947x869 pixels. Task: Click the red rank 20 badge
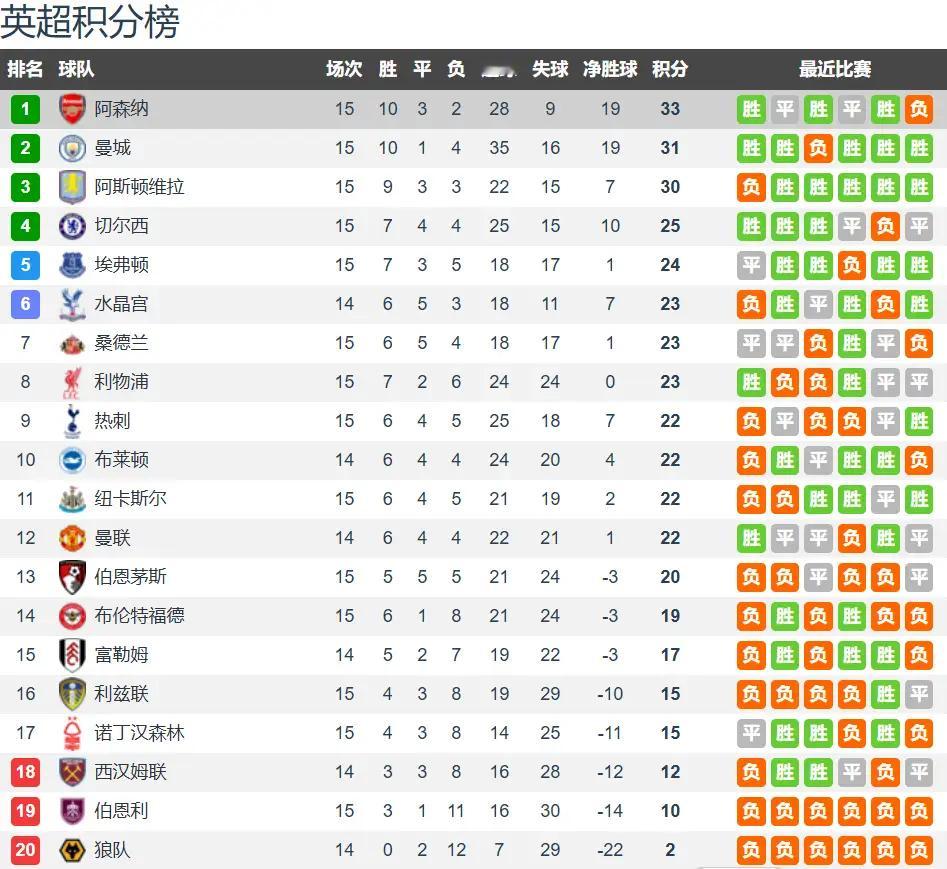(x=25, y=851)
